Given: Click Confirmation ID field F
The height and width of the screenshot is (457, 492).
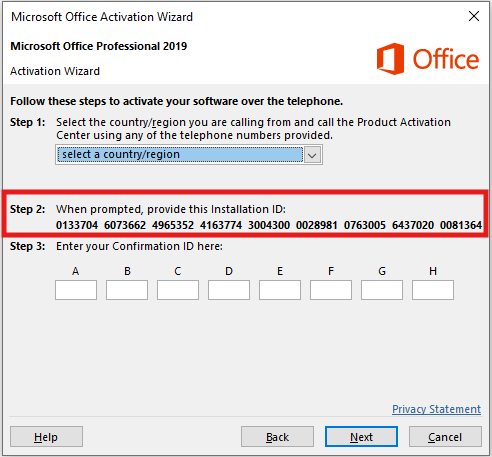Looking at the screenshot, I should pyautogui.click(x=331, y=290).
